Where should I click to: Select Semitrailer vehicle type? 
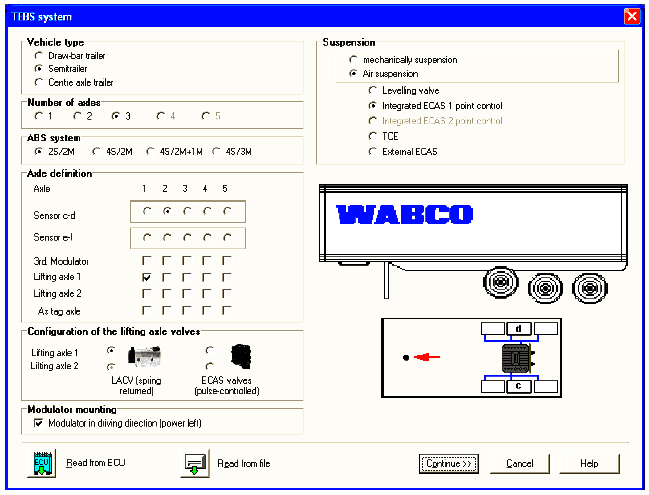pyautogui.click(x=38, y=69)
